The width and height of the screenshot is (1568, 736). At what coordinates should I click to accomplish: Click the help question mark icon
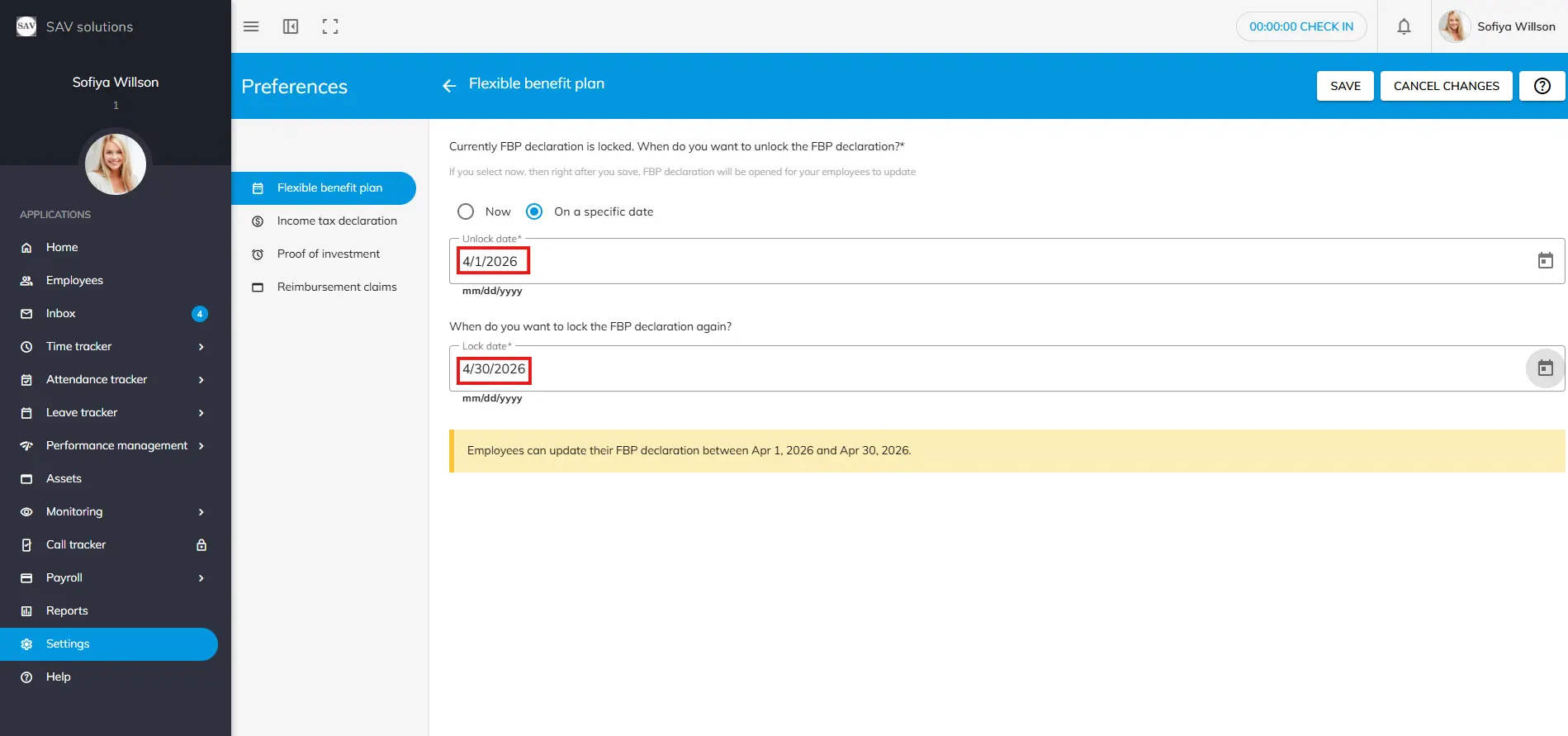[x=1542, y=86]
